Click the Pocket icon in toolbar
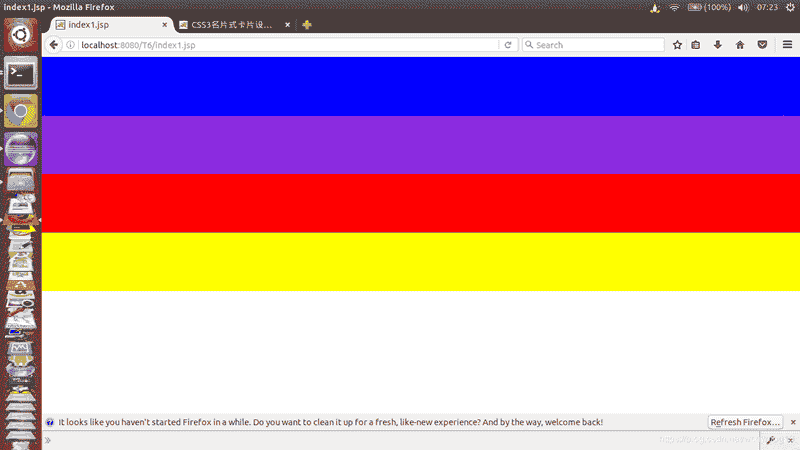Screen dimensions: 800x450 [761, 45]
